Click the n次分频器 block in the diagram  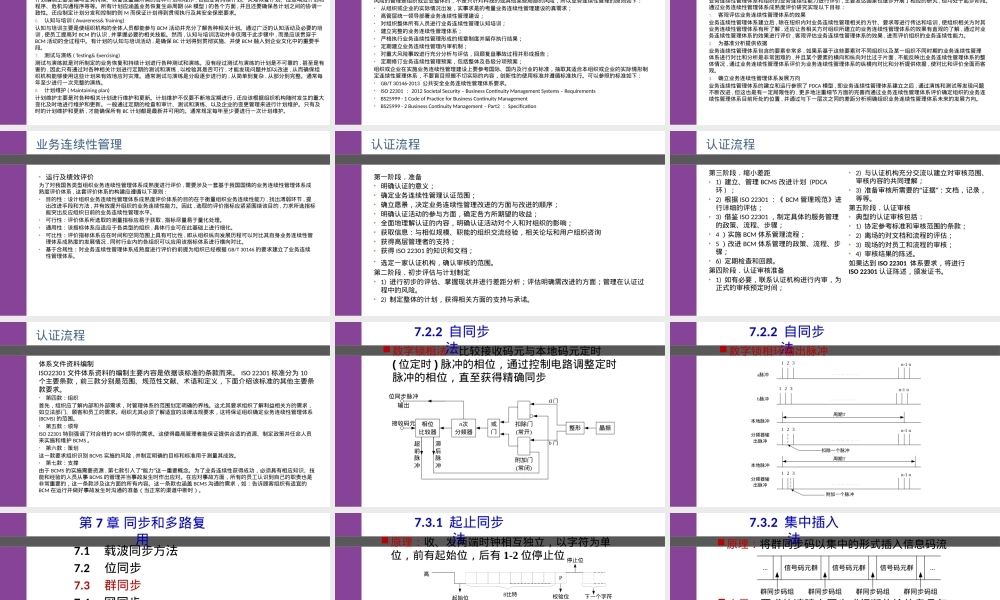click(464, 427)
